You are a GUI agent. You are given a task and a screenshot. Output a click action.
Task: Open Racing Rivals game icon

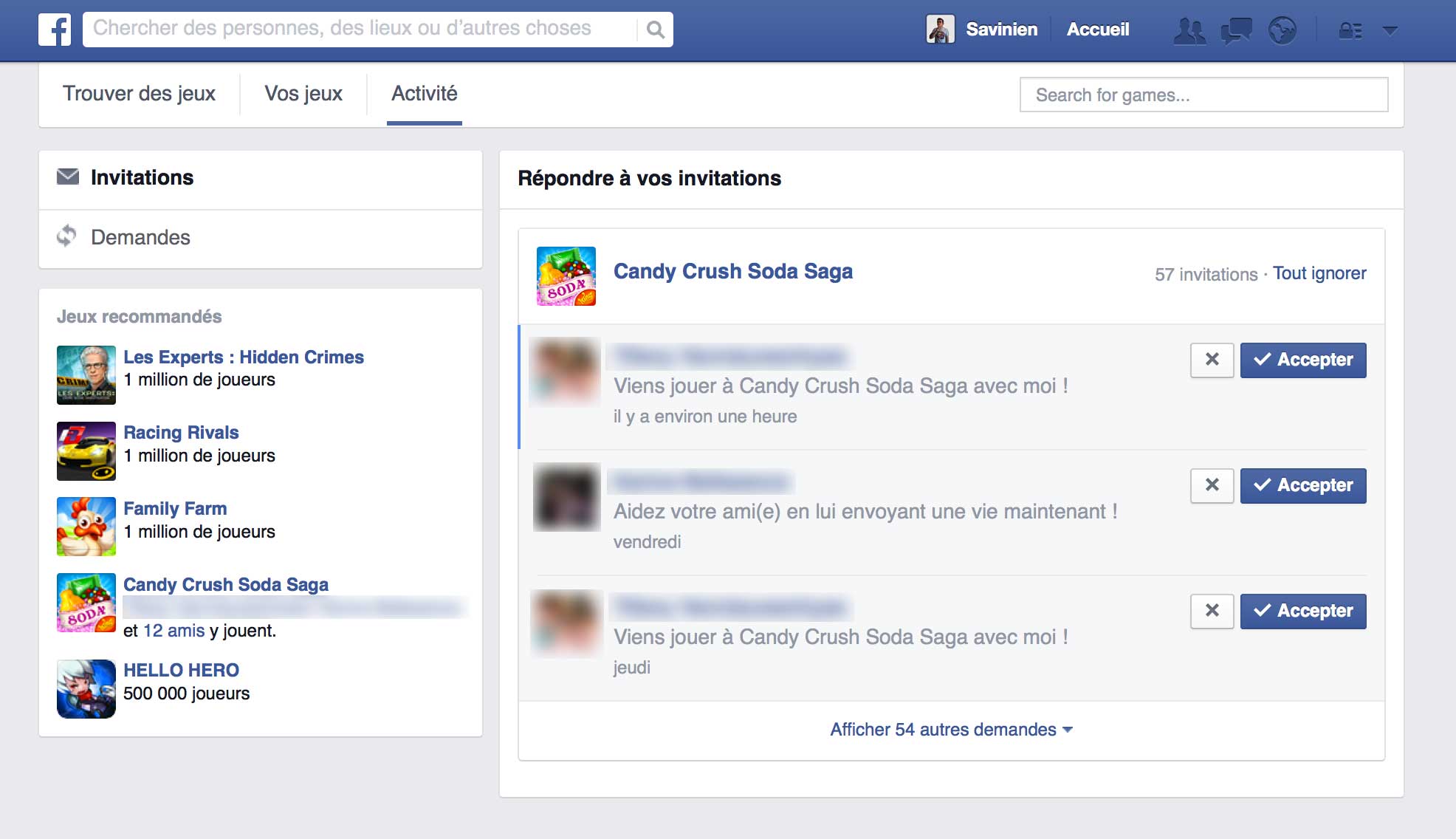[x=86, y=451]
